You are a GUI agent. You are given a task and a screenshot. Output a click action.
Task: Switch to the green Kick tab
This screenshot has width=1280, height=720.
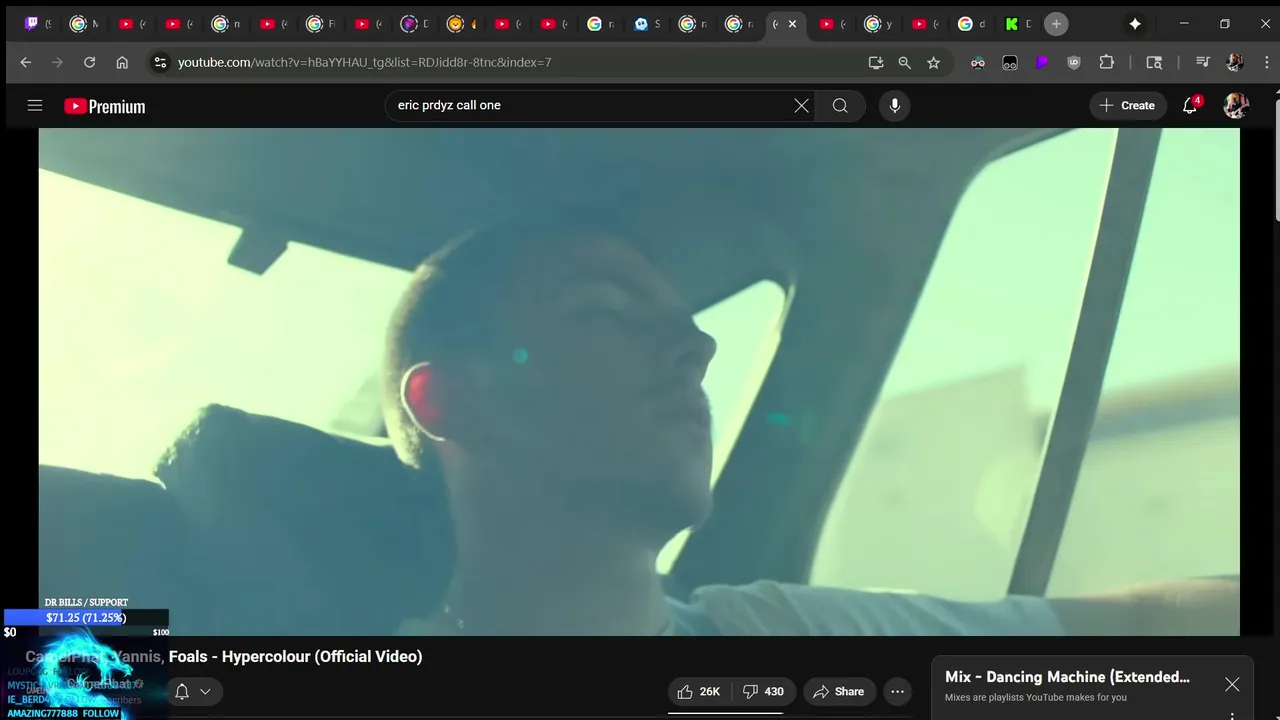(x=1017, y=24)
